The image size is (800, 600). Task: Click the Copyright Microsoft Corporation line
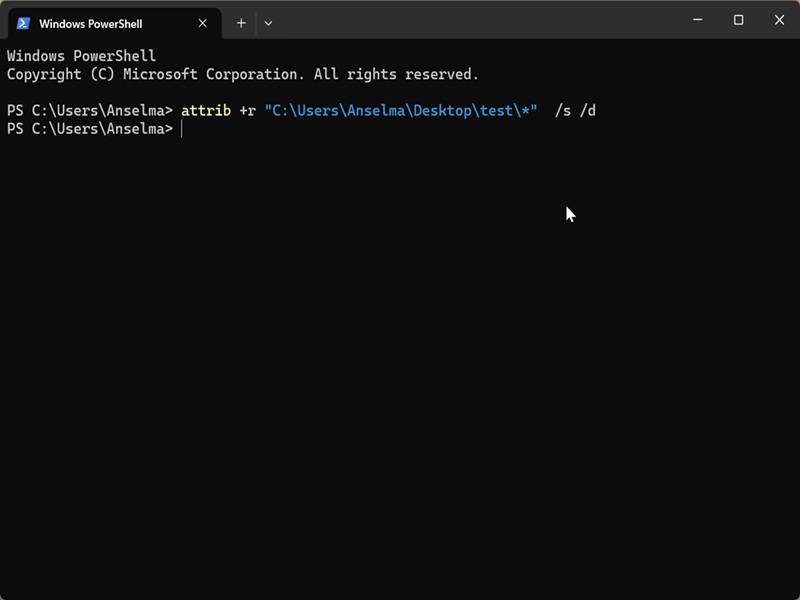(x=243, y=74)
